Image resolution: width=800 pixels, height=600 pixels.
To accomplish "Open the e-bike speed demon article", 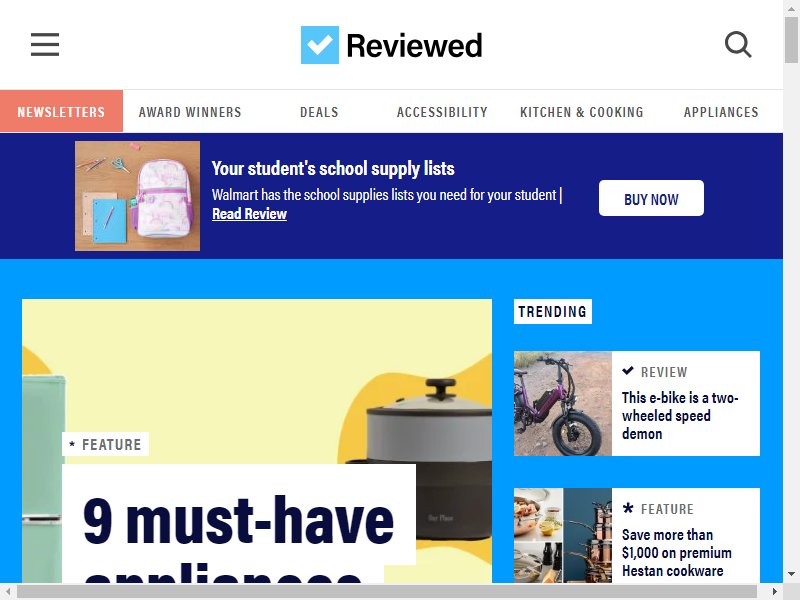I will coord(680,415).
